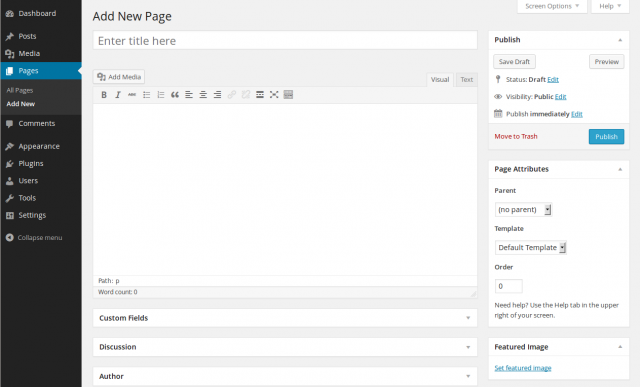
Task: Center align the text
Action: coord(203,95)
